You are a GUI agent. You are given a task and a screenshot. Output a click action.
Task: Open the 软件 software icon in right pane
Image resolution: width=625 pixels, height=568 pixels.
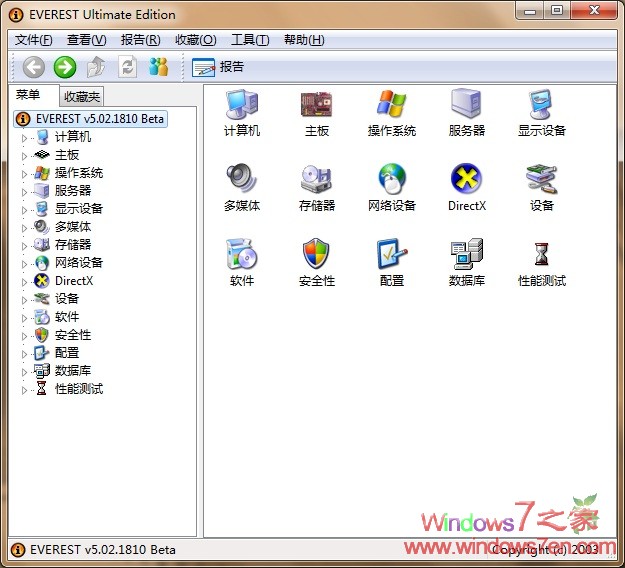click(242, 254)
